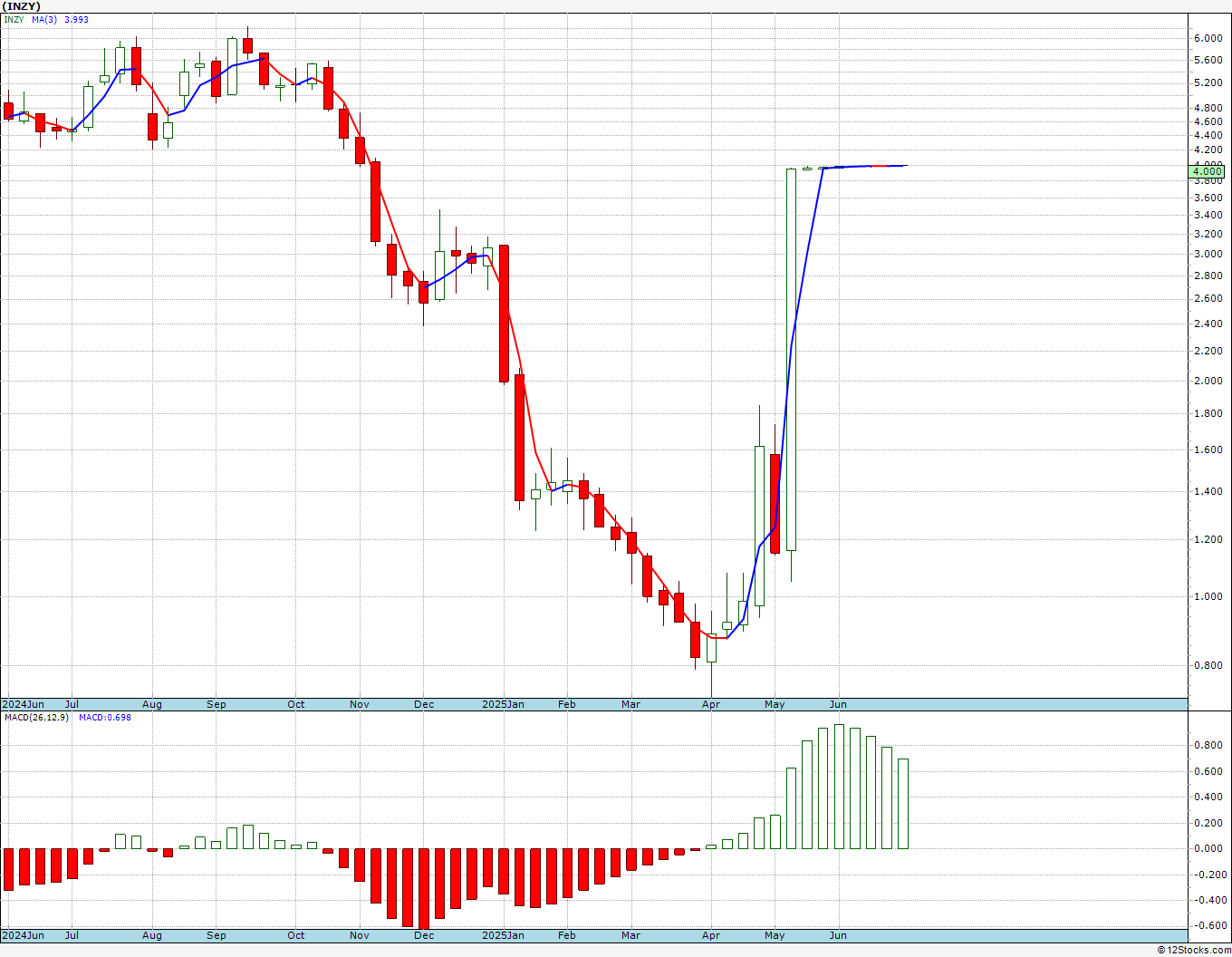Click 2024Jun on the MACD panel time axis
1232x957 pixels.
coord(23,935)
